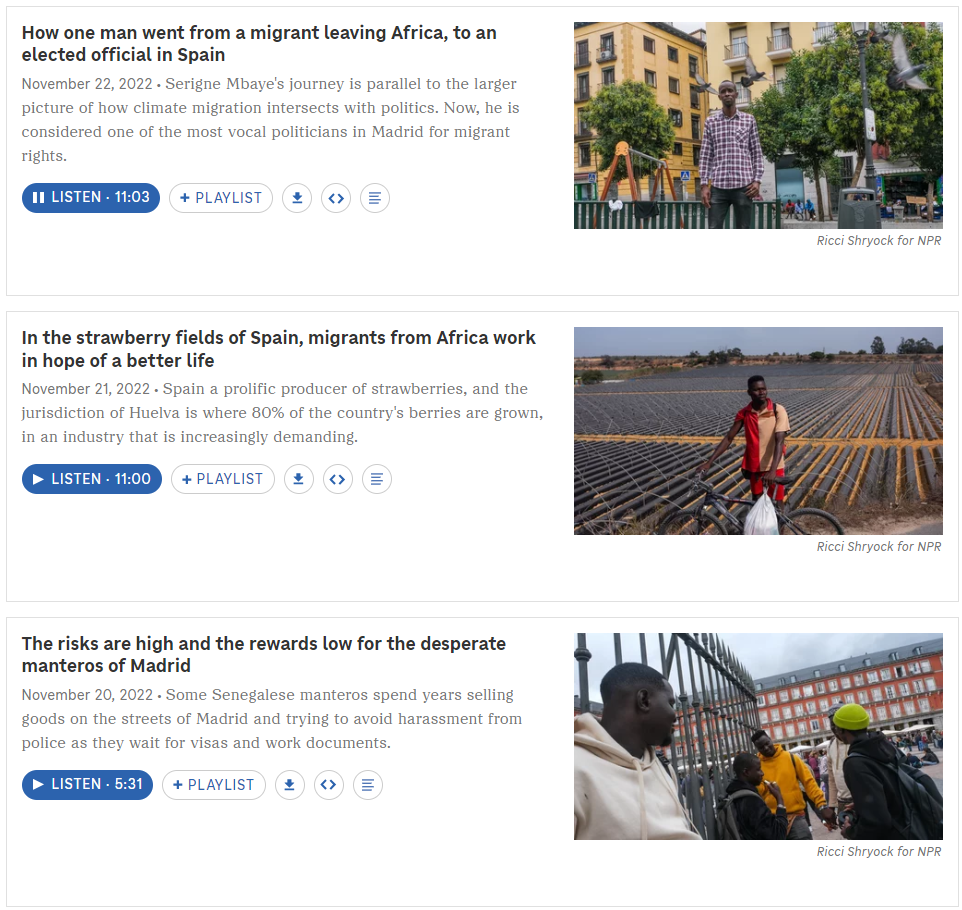The height and width of the screenshot is (910, 962).
Task: Add strawberry fields story to playlist
Action: (223, 480)
